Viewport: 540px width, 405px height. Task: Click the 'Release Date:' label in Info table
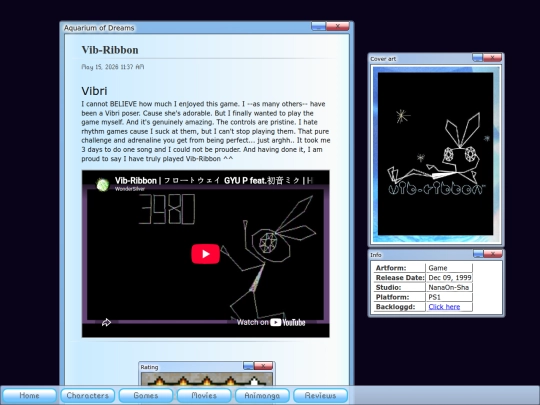click(400, 278)
